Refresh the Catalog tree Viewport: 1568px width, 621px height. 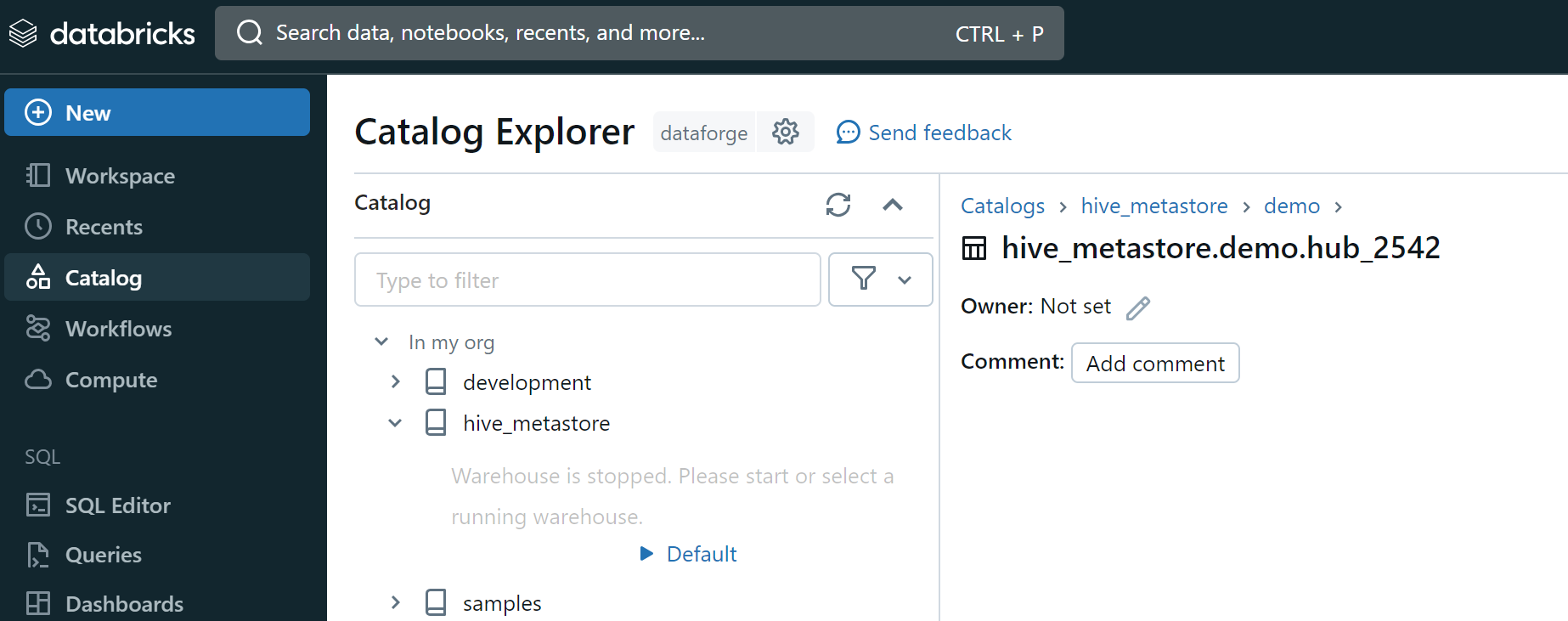click(838, 205)
